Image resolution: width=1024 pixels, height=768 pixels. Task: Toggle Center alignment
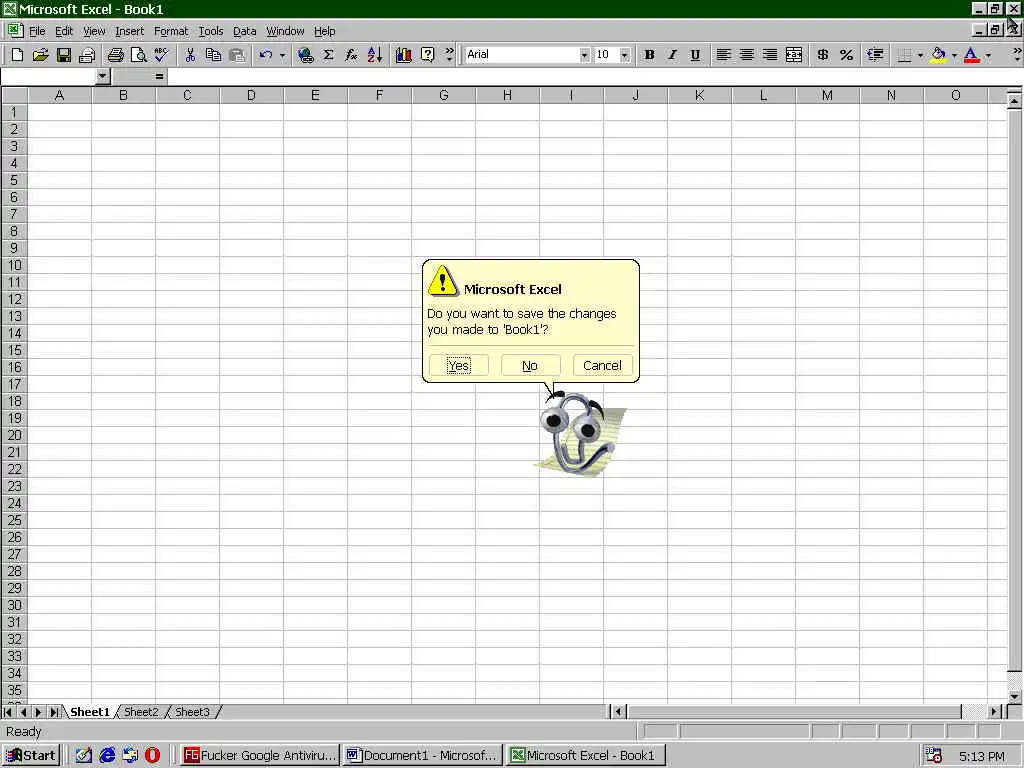tap(746, 55)
